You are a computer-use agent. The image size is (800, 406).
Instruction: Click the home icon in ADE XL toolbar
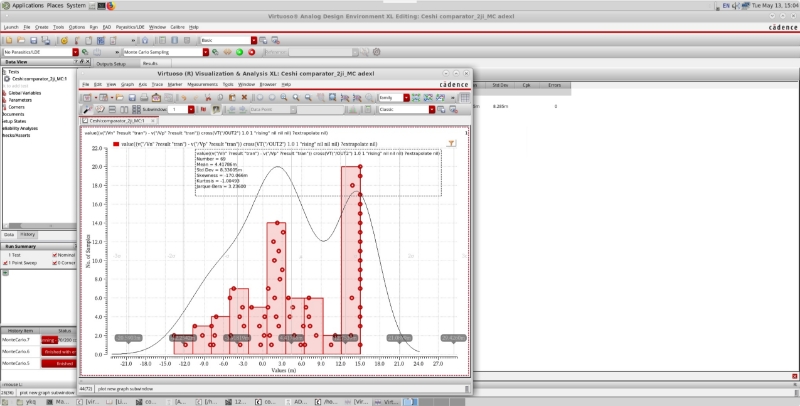pos(145,40)
